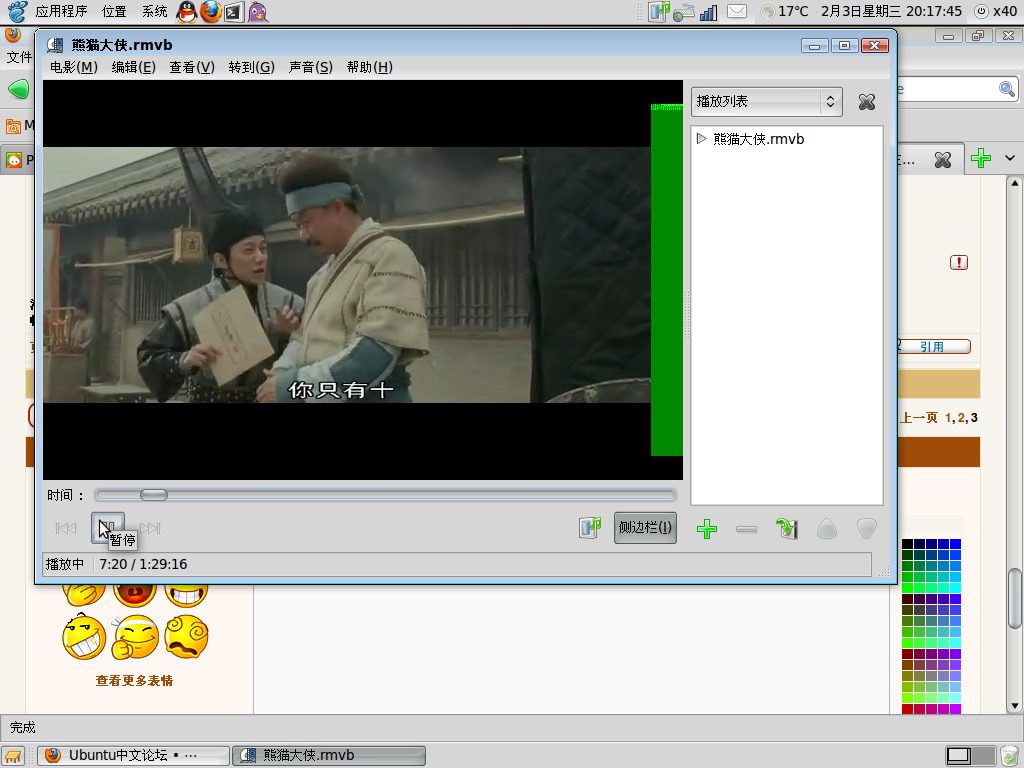The image size is (1024, 768).
Task: Click the 播放中 status text
Action: pyautogui.click(x=65, y=564)
